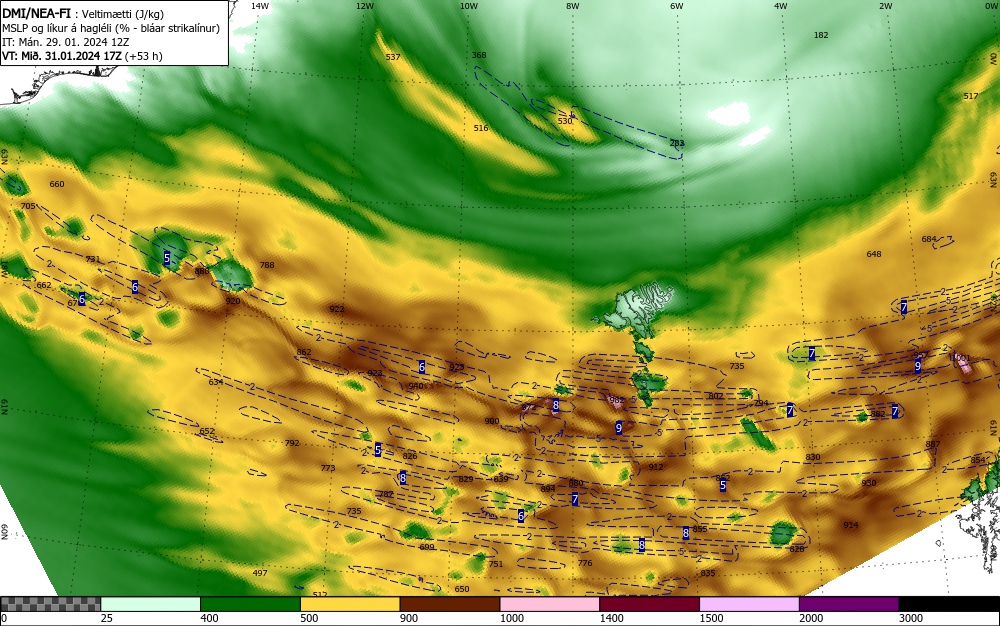Viewport: 1000px width, 626px height.
Task: Click the map value 530
Action: click(x=565, y=120)
